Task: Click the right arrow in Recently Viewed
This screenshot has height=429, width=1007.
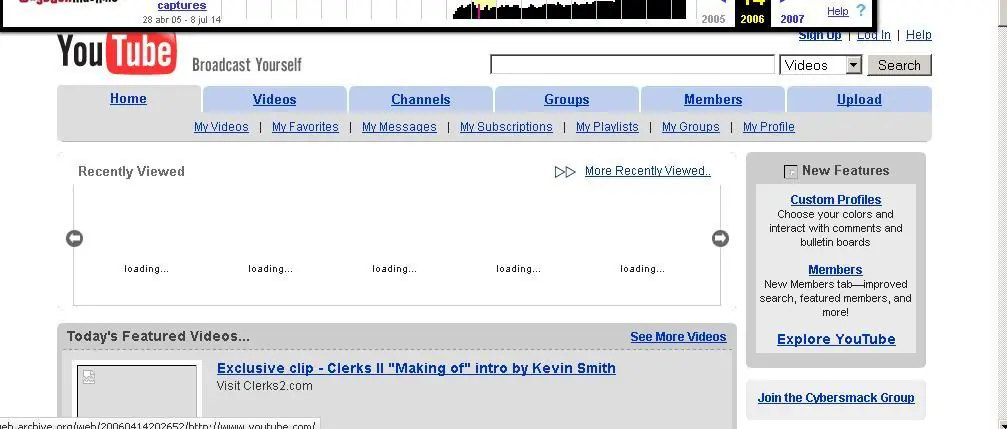Action: pos(721,238)
